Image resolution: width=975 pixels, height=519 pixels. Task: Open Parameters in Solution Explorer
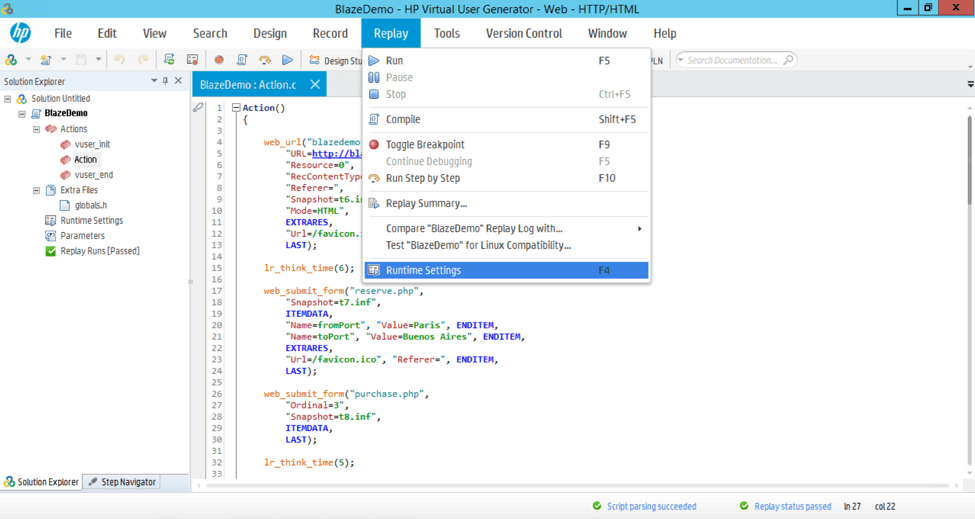coord(82,236)
